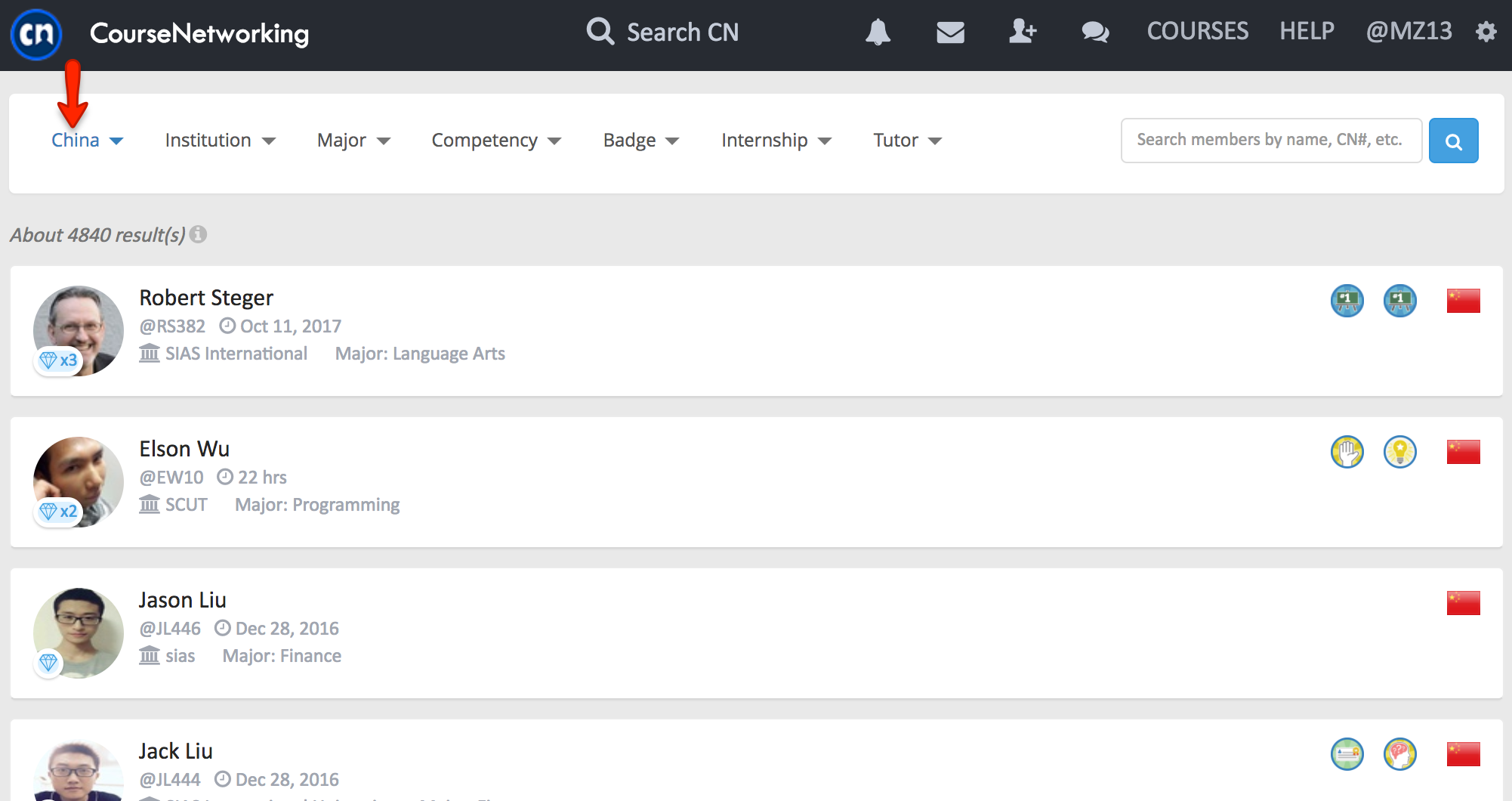Click the CN logo icon
Viewport: 1512px width, 801px height.
coord(36,34)
